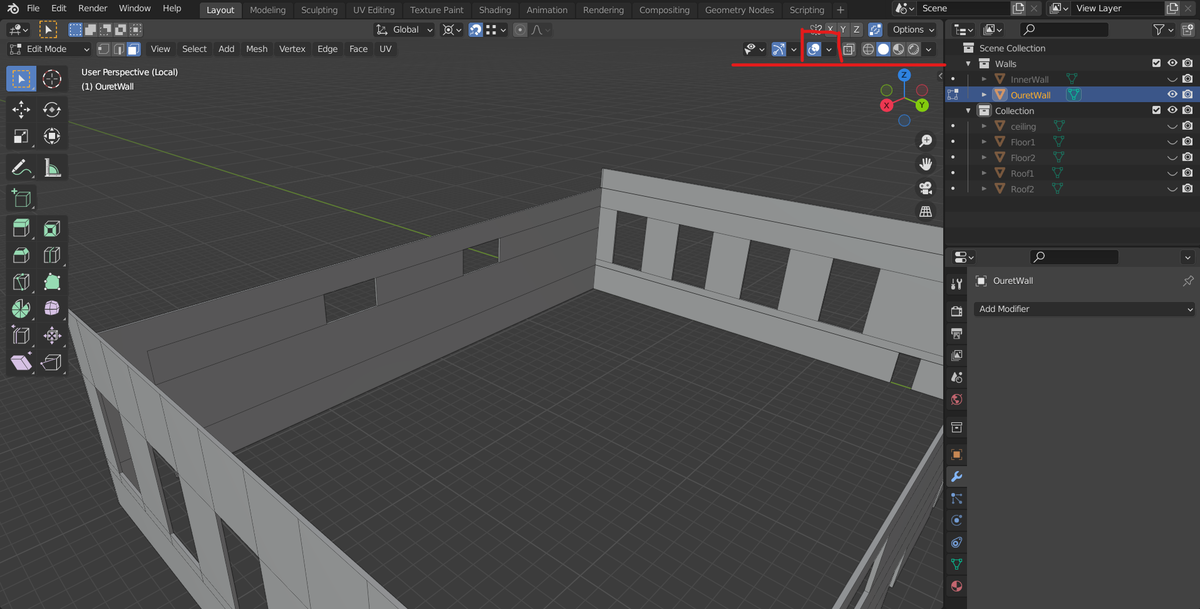Screen dimensions: 1200x609
Task: Select the Spin tool
Action: pyautogui.click(x=21, y=309)
